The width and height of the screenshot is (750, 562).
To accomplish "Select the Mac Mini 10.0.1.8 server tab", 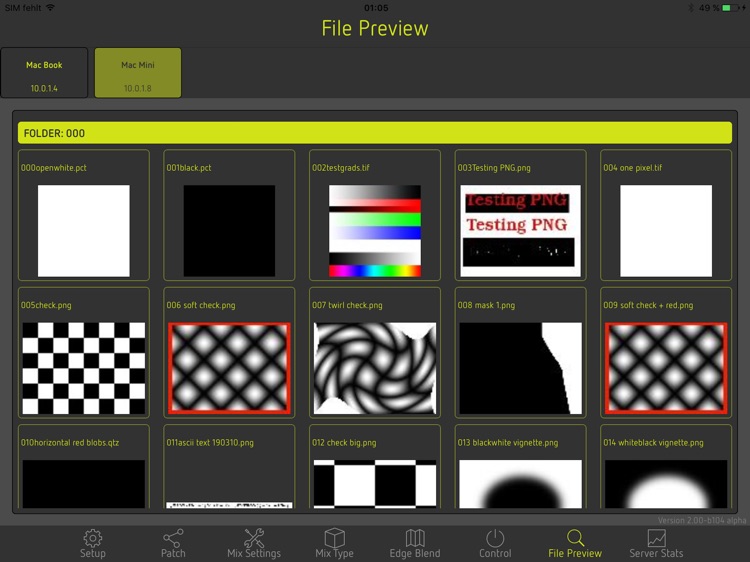I will 138,73.
